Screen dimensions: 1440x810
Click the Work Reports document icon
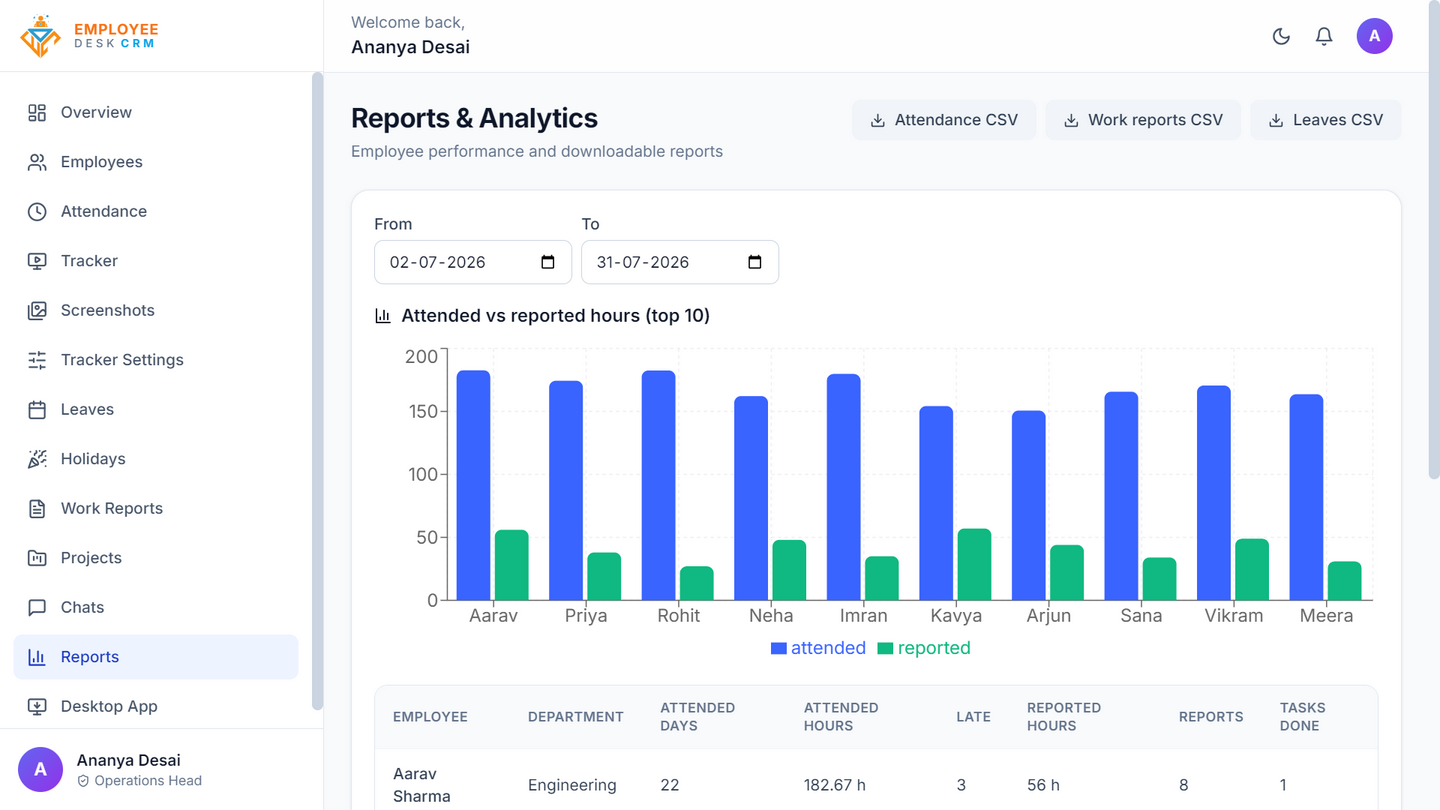[37, 508]
